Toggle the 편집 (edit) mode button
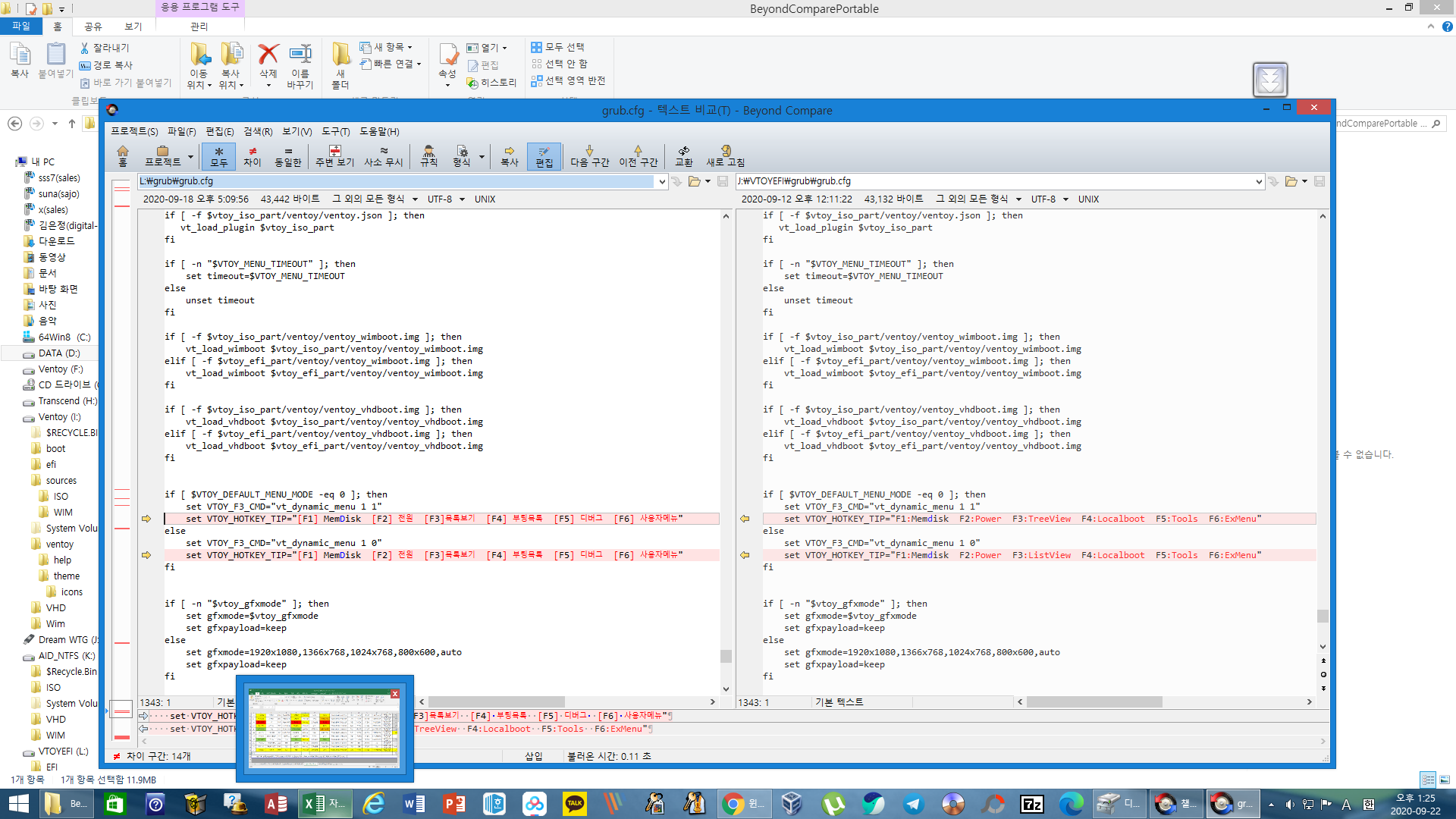 coord(544,155)
